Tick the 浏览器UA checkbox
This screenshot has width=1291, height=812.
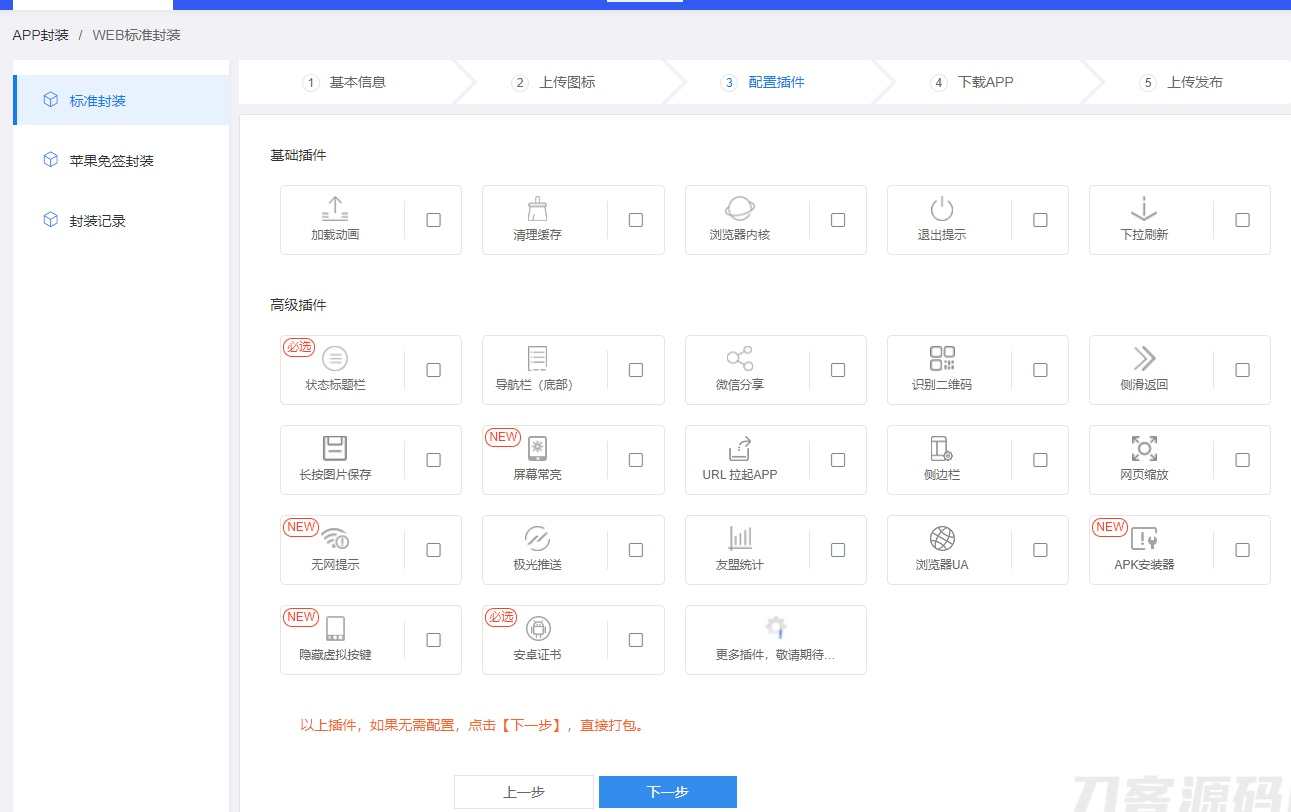pos(1040,550)
